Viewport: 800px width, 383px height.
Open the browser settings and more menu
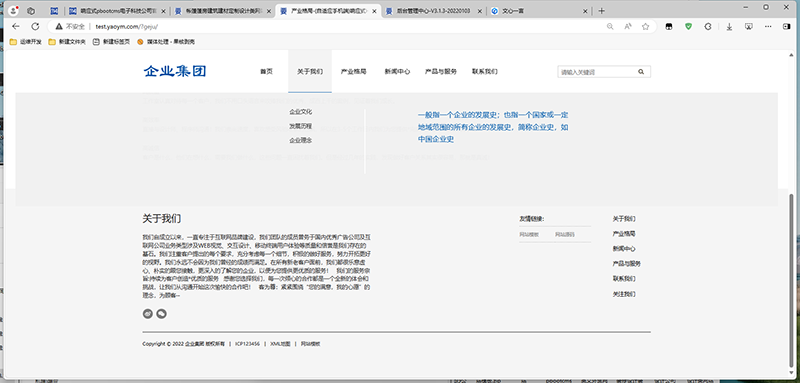(768, 27)
